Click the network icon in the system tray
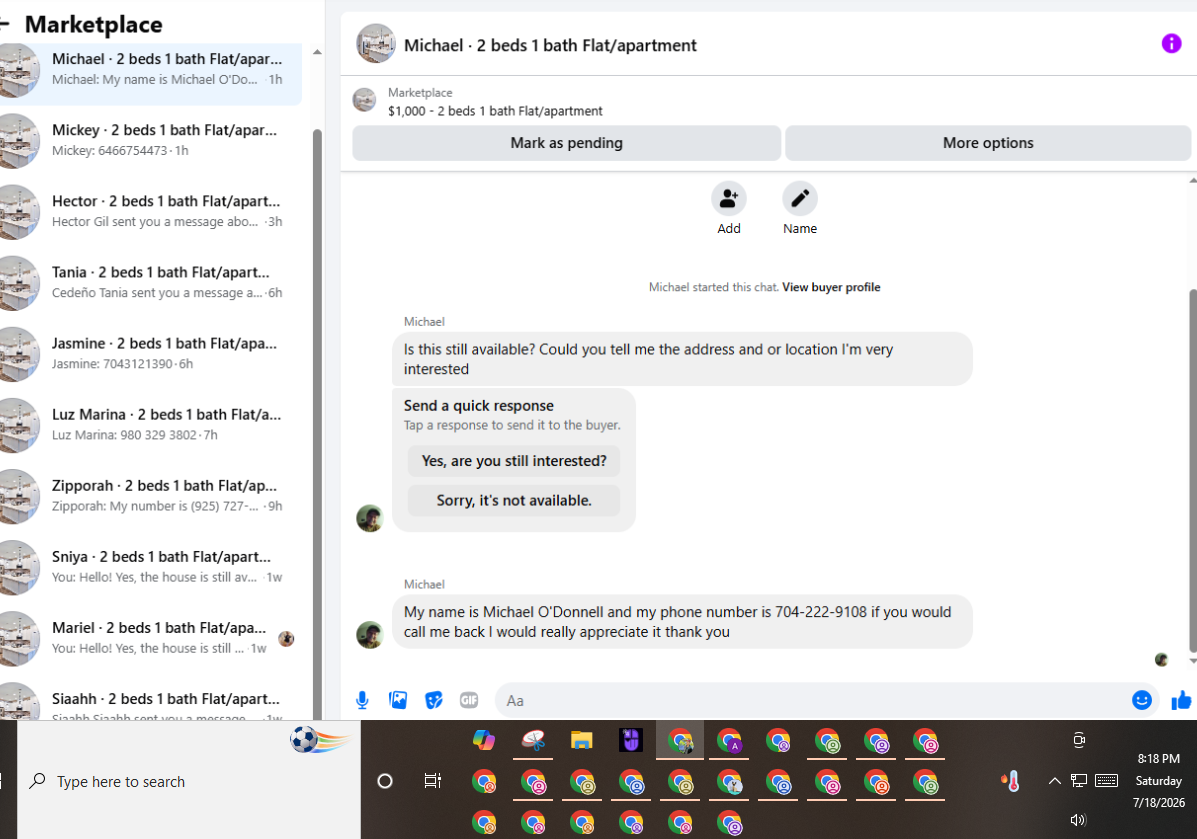Screen dimensions: 1197x839 [1079, 780]
